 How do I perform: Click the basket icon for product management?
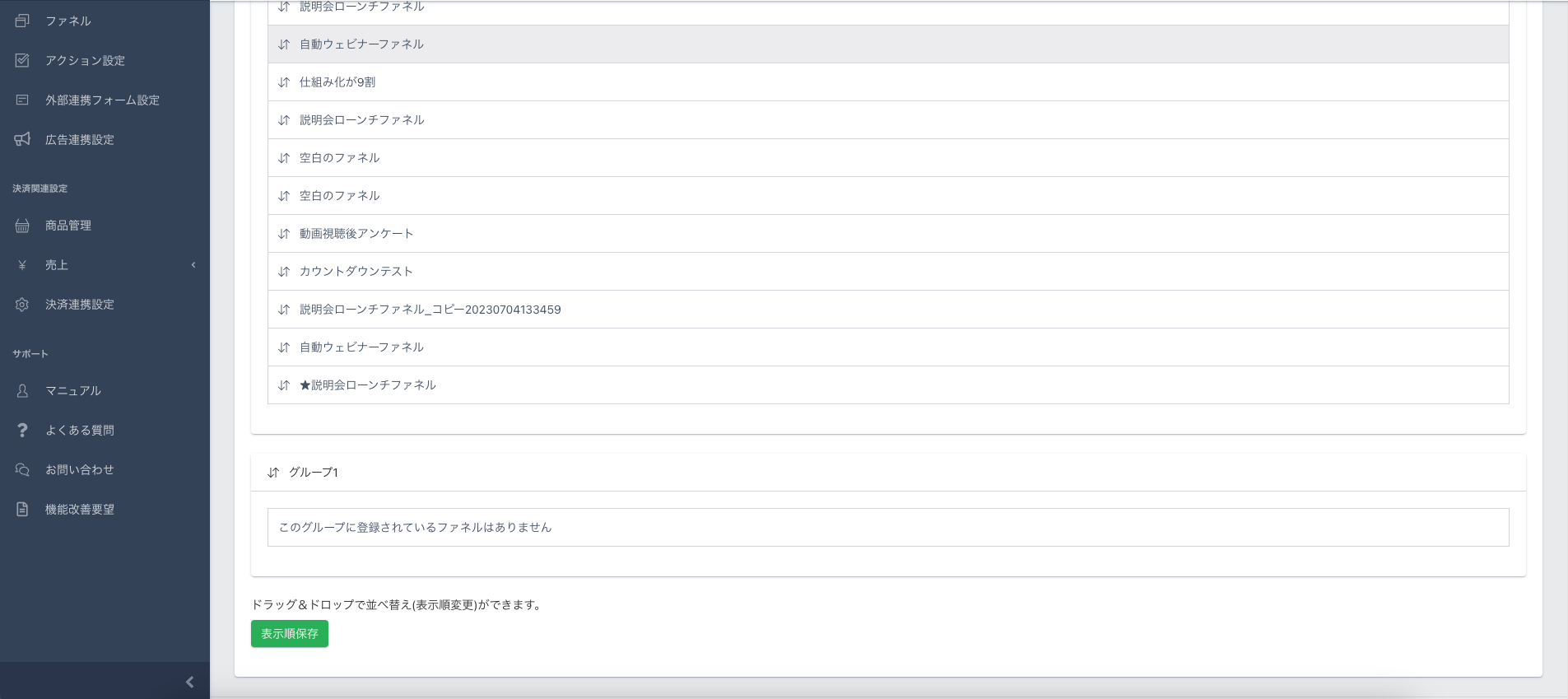coord(22,226)
